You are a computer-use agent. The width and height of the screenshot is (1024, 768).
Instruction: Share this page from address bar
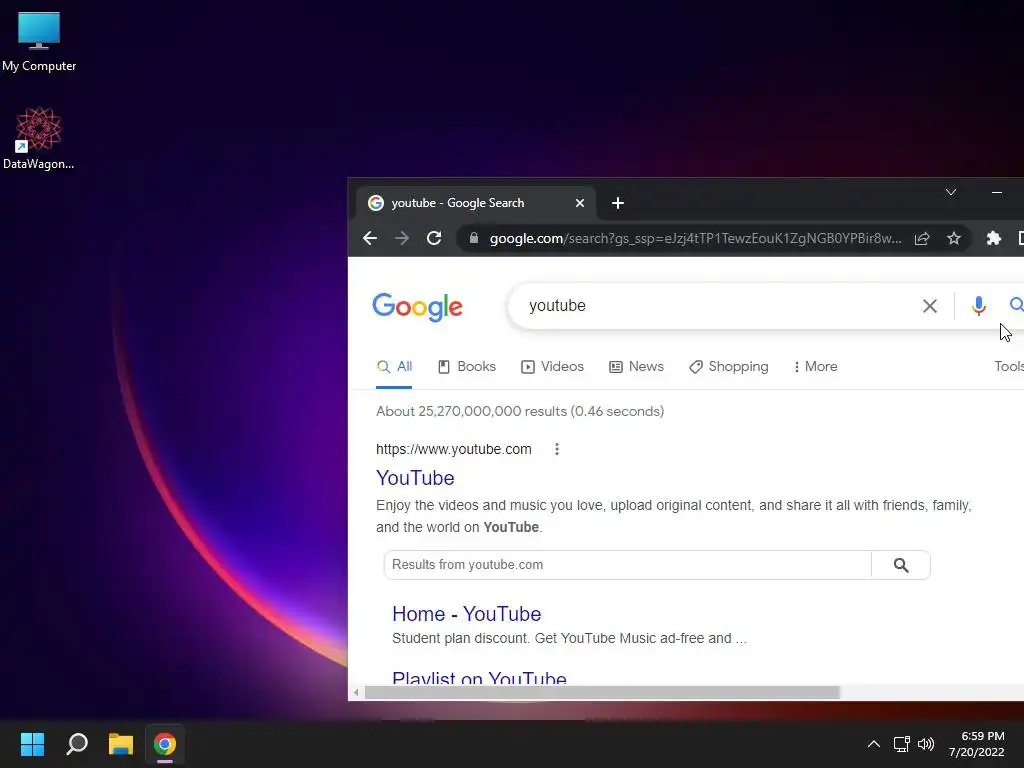pos(922,238)
